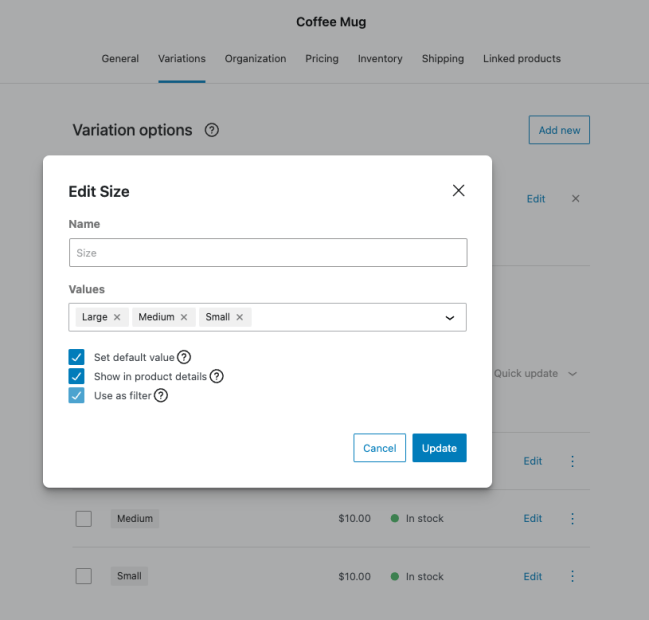Click help icon next to Set default value
The image size is (649, 620).
pos(184,357)
